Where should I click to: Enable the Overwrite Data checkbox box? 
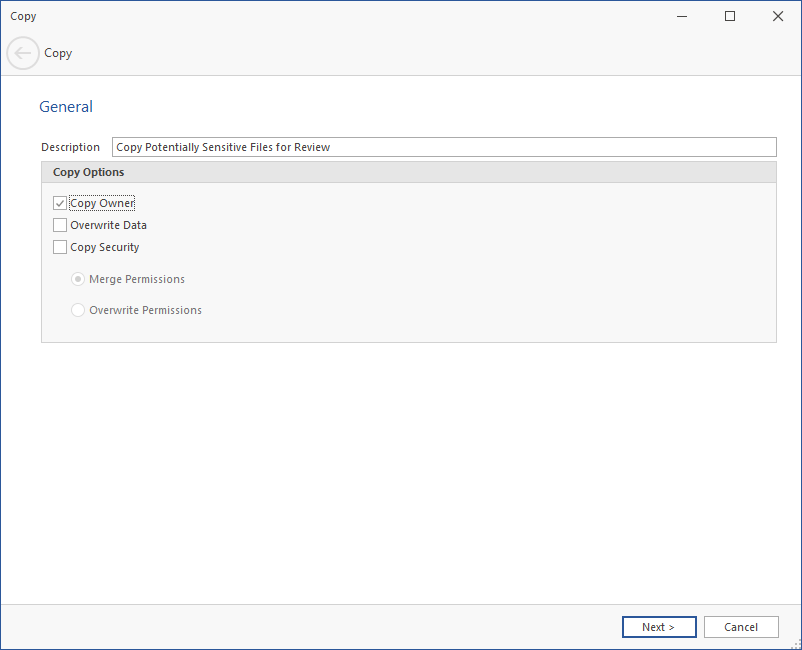[x=60, y=226]
